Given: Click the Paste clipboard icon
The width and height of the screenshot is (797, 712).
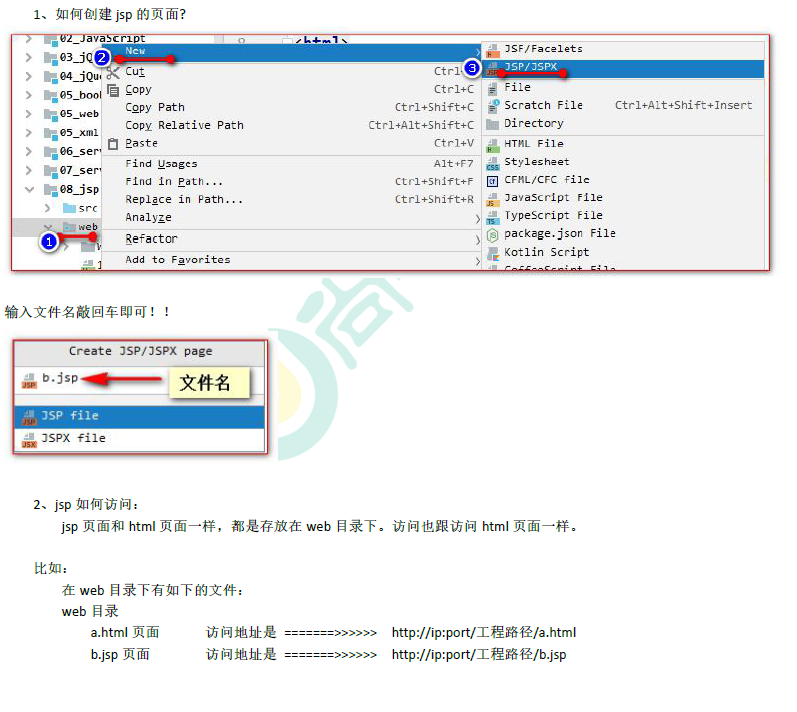Looking at the screenshot, I should point(113,144).
